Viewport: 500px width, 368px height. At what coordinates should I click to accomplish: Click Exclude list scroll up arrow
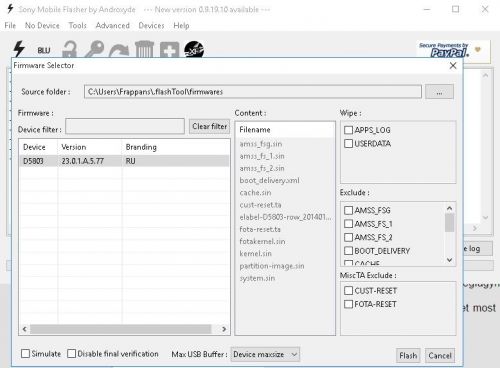[x=449, y=208]
